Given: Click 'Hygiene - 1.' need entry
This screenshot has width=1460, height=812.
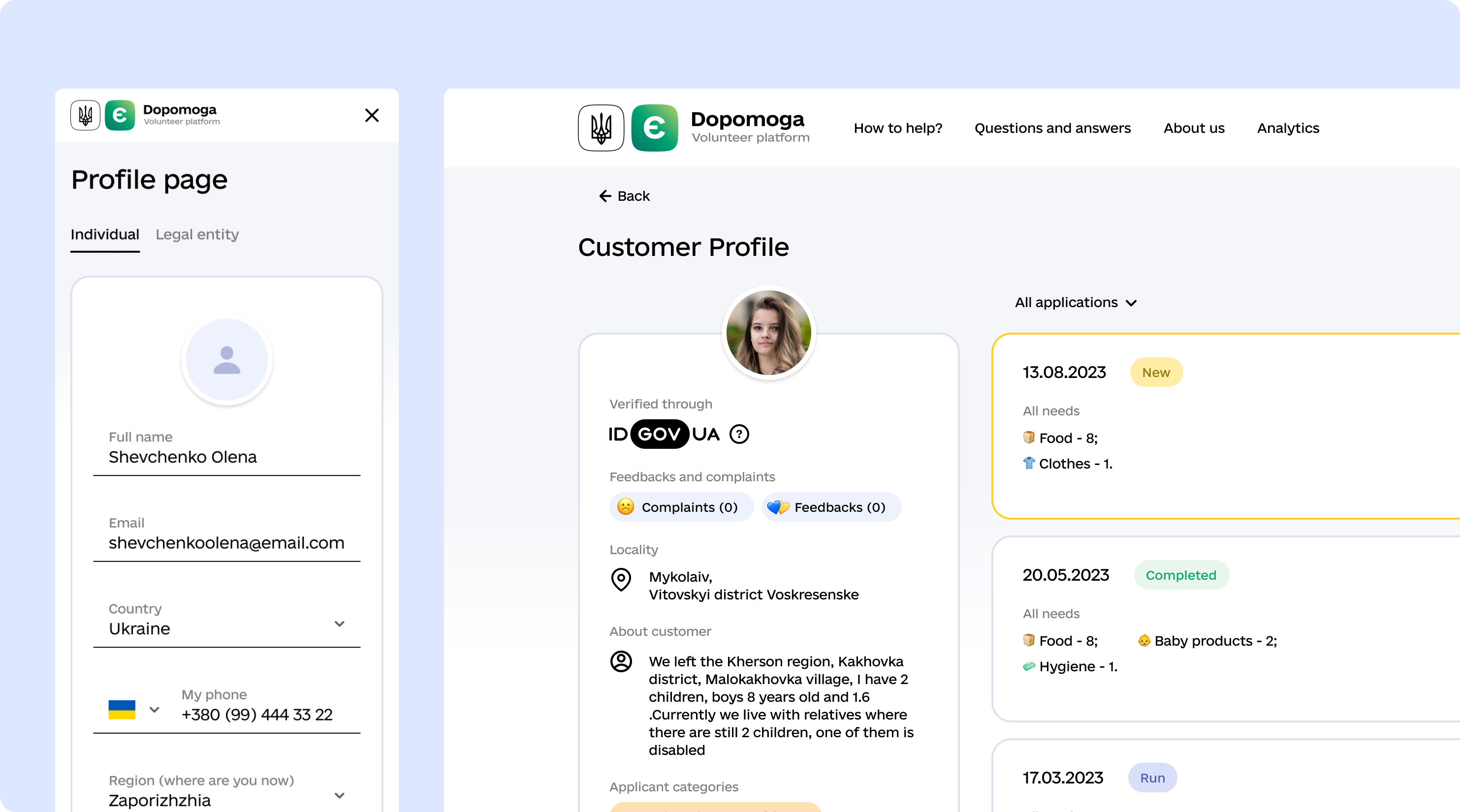Looking at the screenshot, I should coord(1078,667).
